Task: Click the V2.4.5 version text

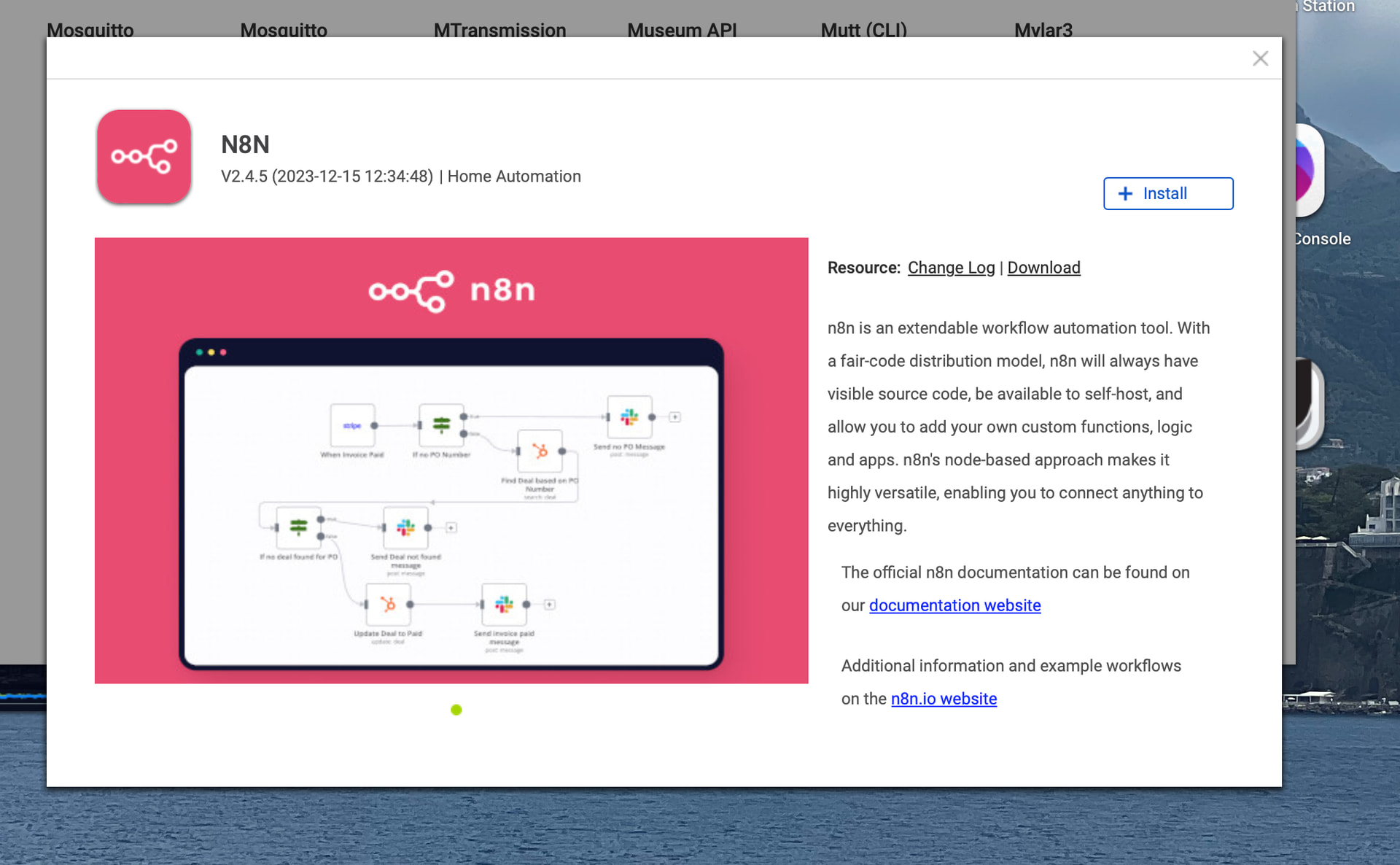Action: point(244,177)
